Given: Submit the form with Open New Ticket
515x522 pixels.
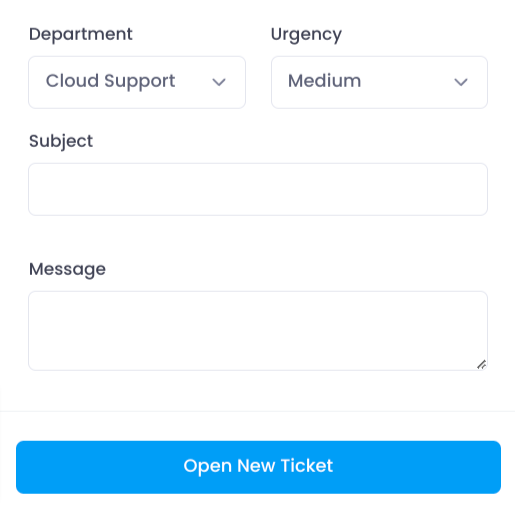Looking at the screenshot, I should [x=258, y=467].
